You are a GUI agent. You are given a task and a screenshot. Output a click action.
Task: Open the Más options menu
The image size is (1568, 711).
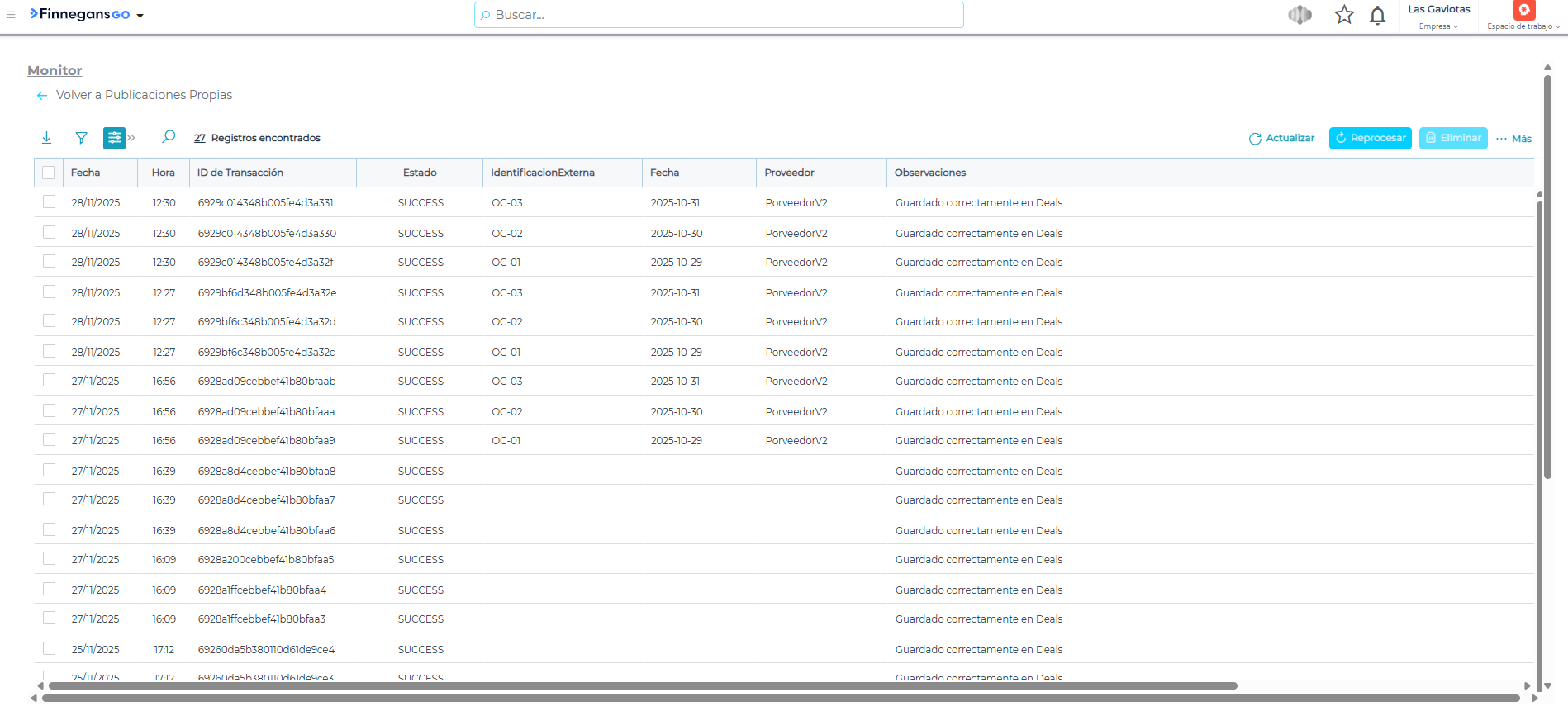coord(1513,139)
